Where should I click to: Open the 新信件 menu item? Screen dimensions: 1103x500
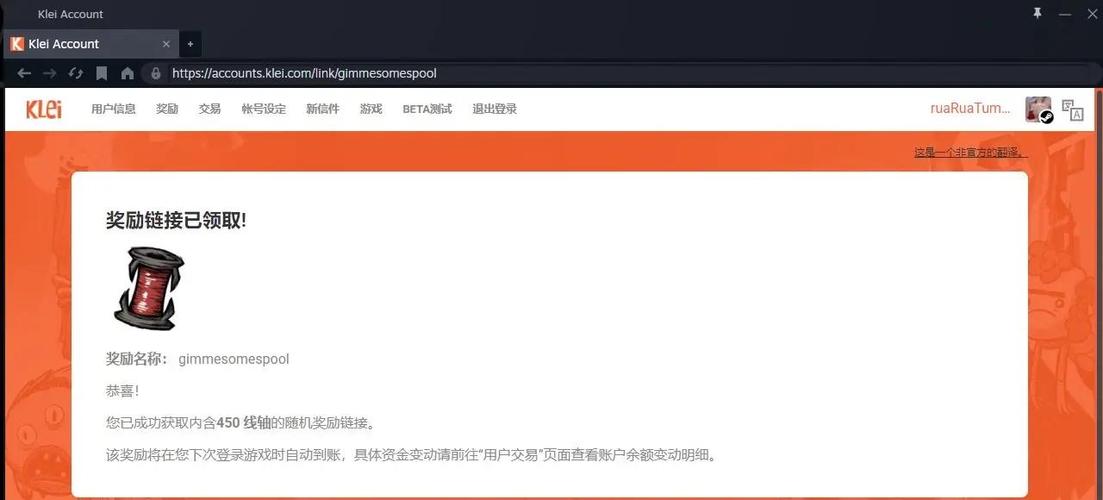coord(323,109)
